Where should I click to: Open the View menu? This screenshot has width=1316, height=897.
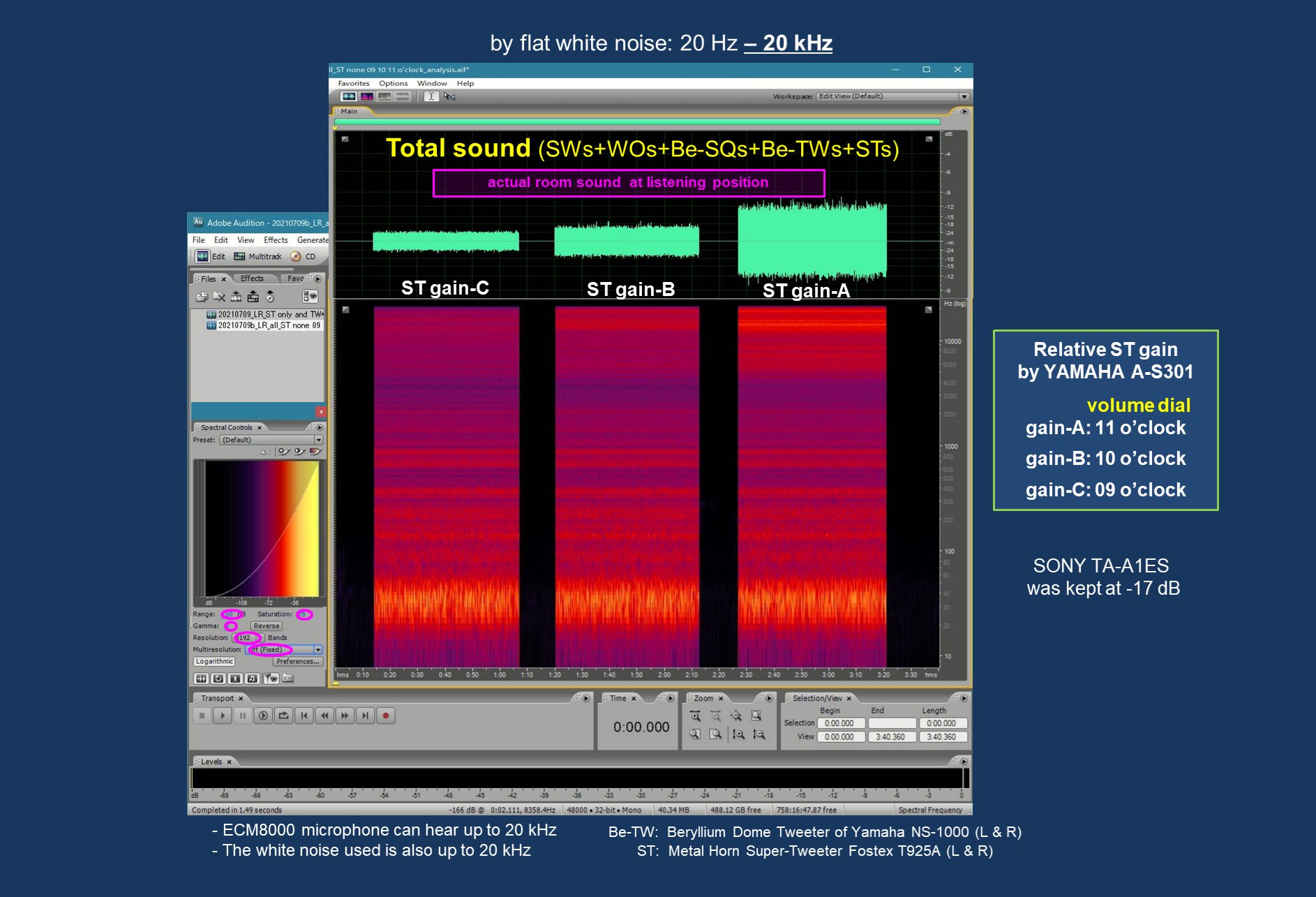coord(246,240)
